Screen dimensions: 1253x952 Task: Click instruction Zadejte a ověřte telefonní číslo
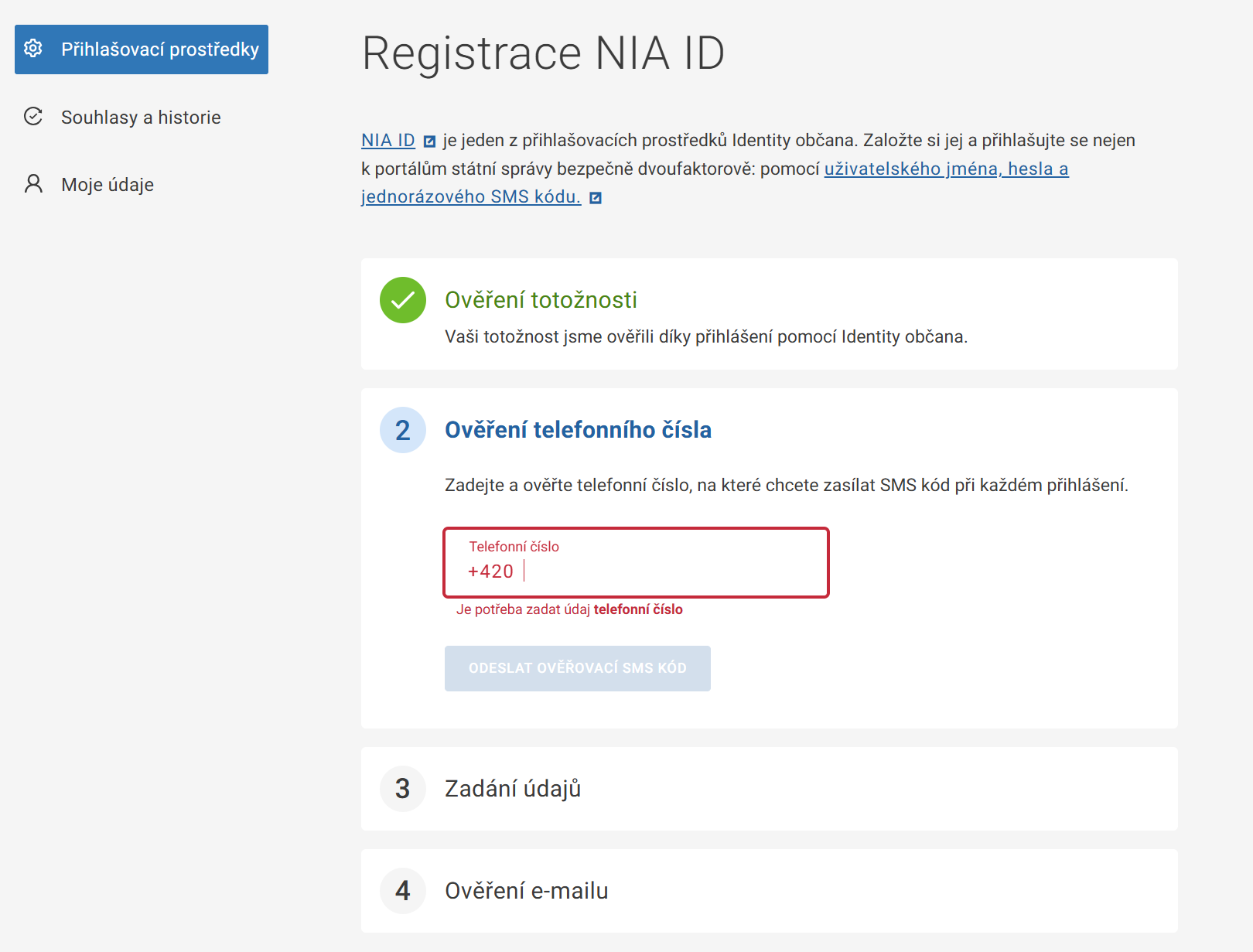click(787, 486)
